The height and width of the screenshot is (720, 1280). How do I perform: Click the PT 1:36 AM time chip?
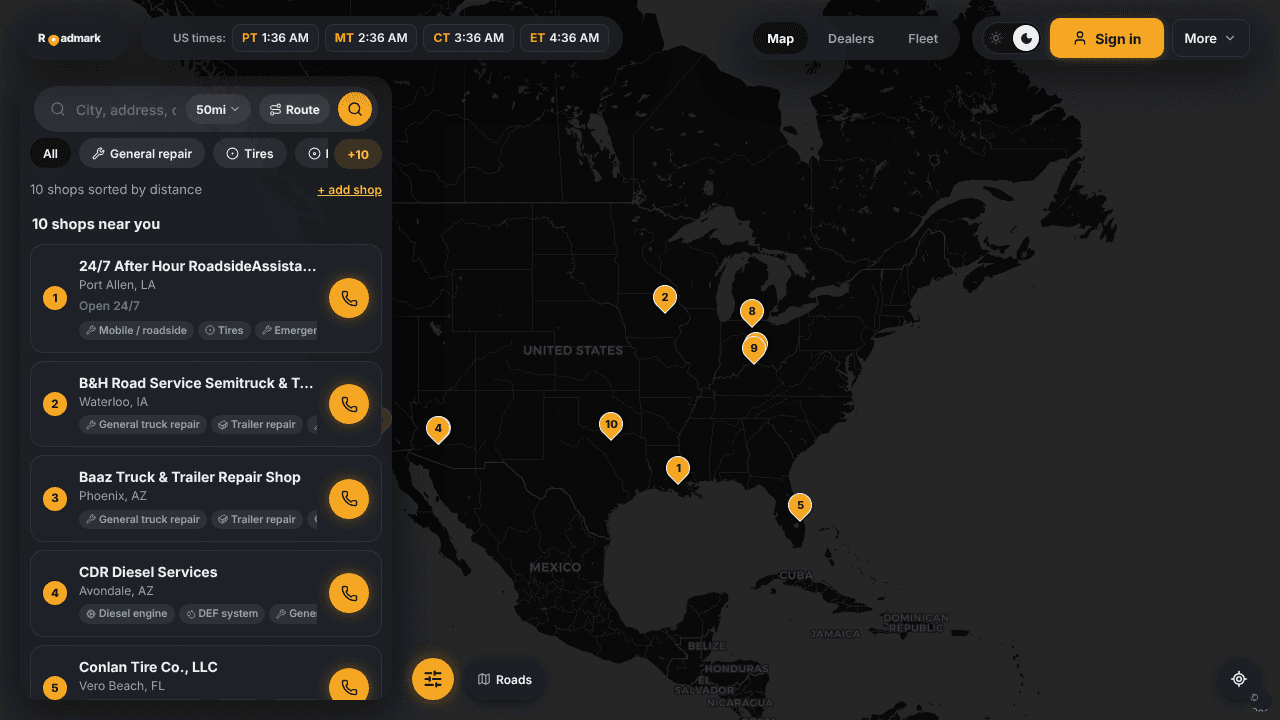click(275, 38)
